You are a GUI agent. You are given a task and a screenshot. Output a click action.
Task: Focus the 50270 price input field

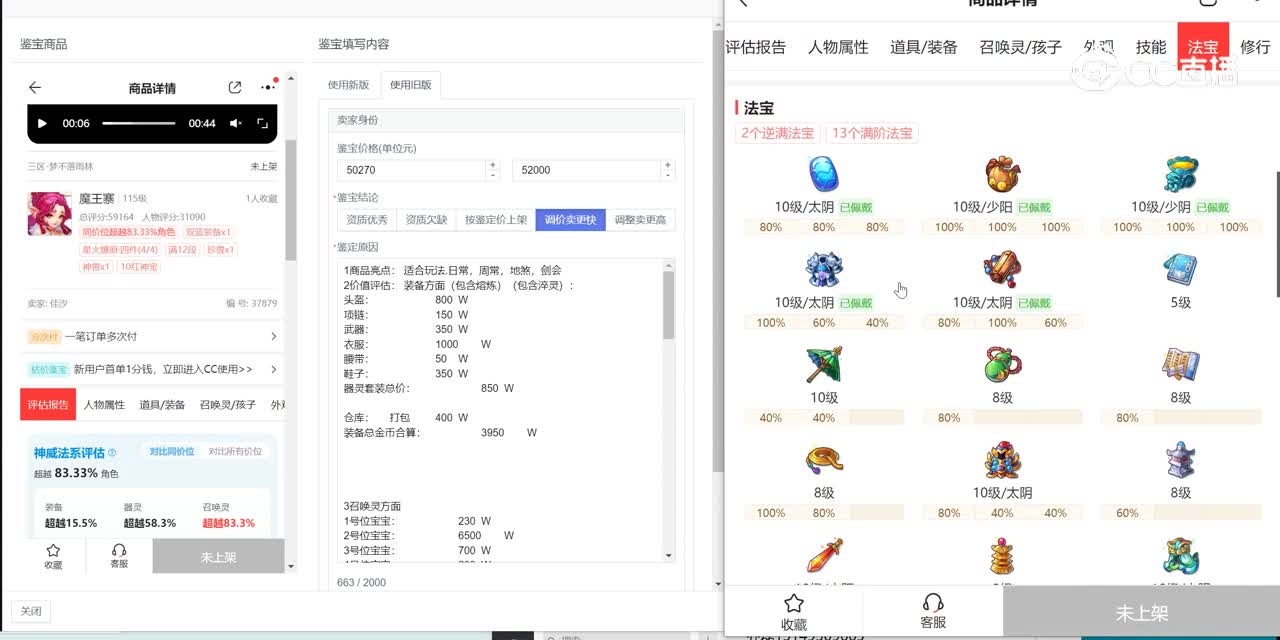[x=412, y=170]
